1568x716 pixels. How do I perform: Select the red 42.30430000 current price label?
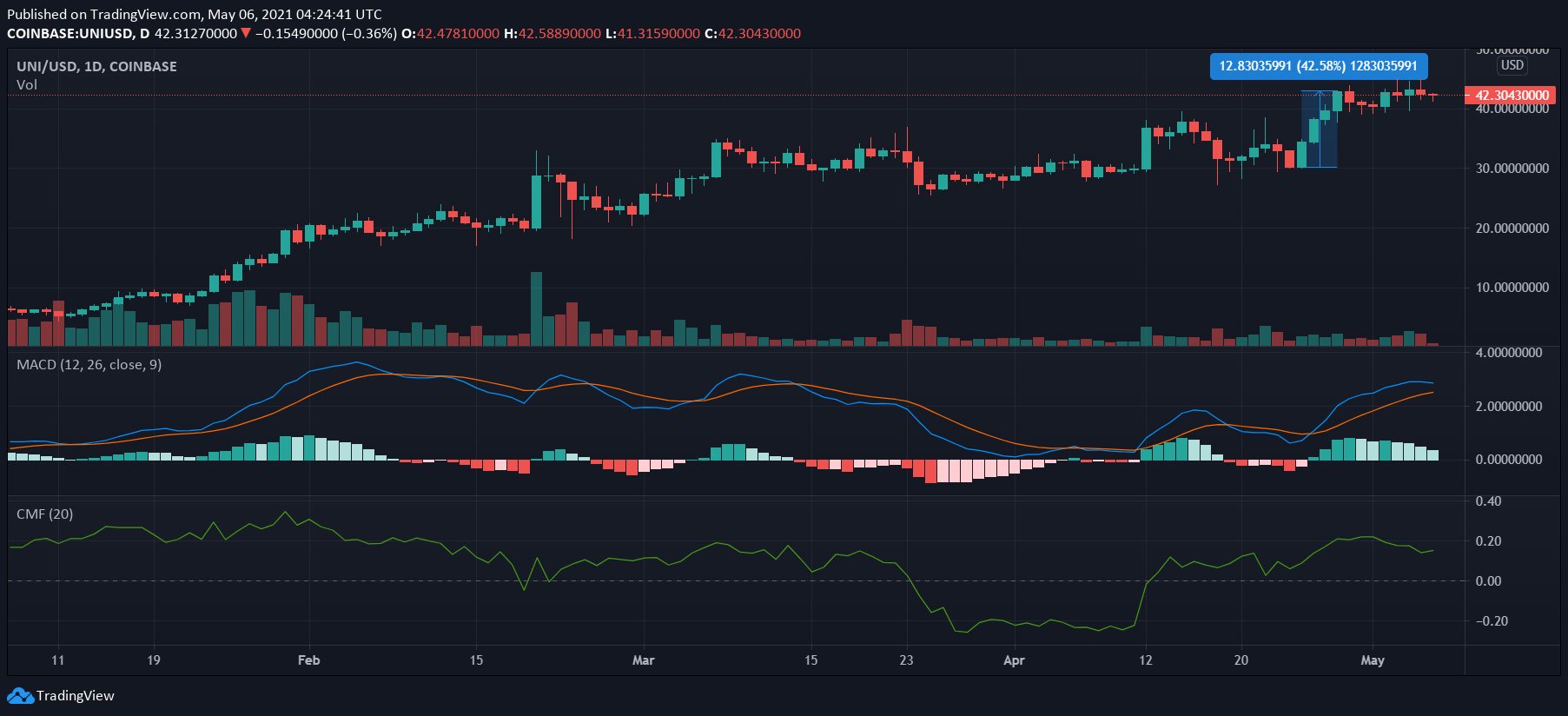click(1512, 95)
